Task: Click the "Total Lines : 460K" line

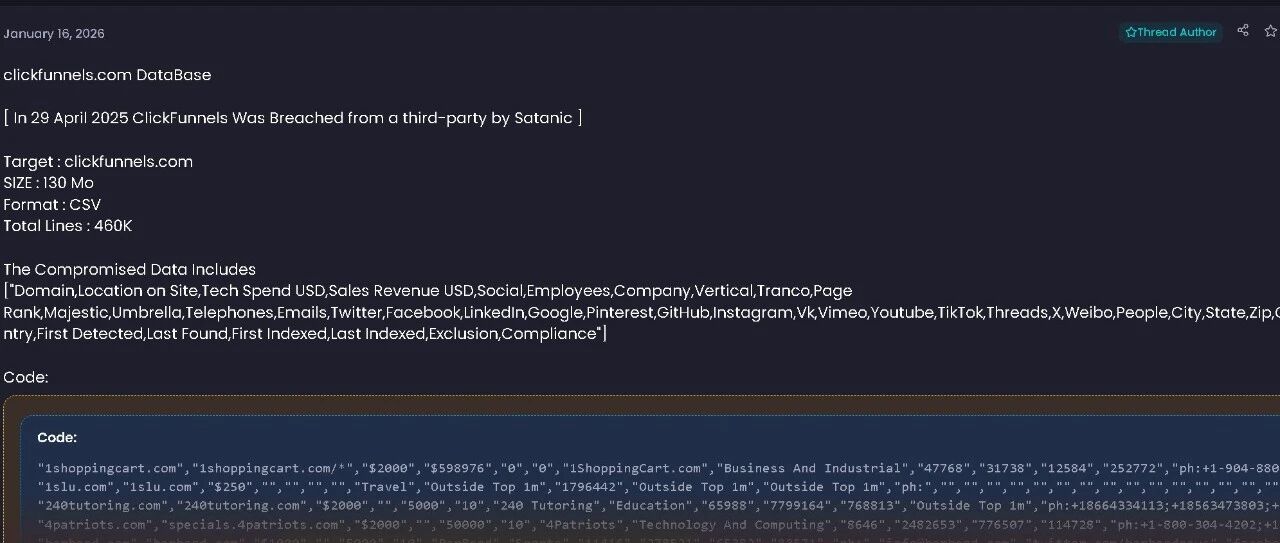Action: (x=68, y=226)
